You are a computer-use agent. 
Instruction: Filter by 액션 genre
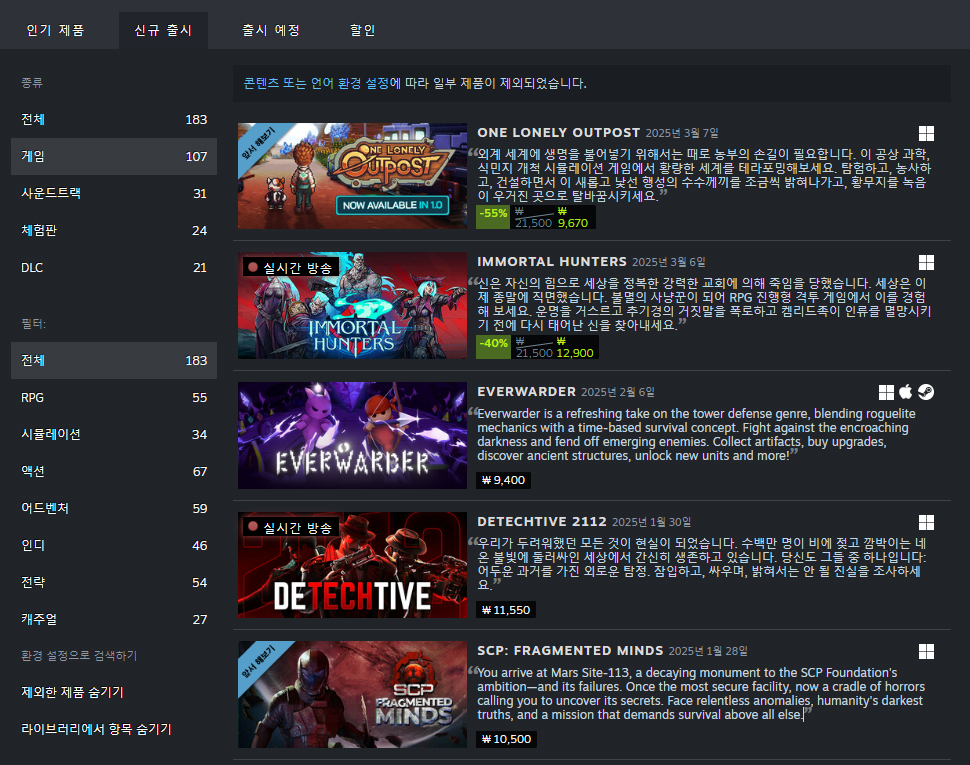[x=114, y=472]
